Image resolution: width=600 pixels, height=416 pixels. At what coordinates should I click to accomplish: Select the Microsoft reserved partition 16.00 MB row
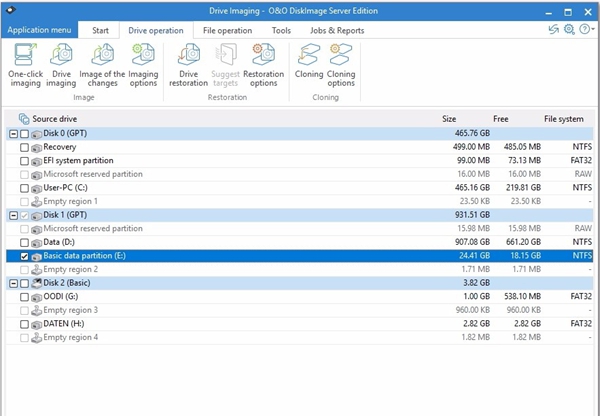tap(300, 175)
